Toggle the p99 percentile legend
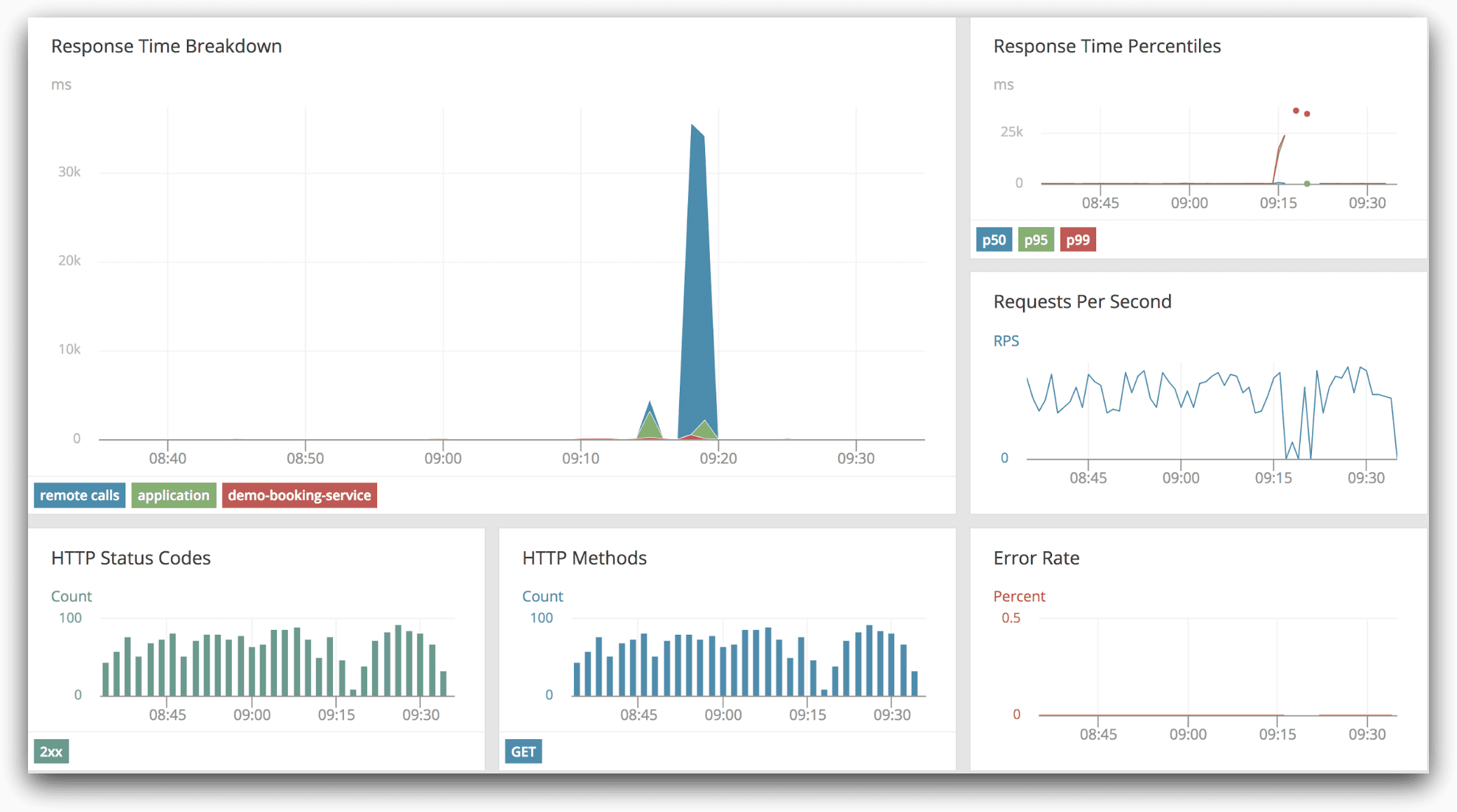The height and width of the screenshot is (812, 1457). (1078, 240)
